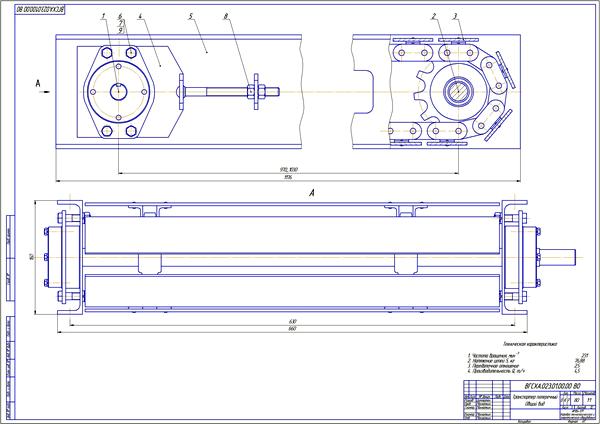Image resolution: width=600 pixels, height=424 pixels.
Task: Click the view title A above lower view
Action: 311,193
